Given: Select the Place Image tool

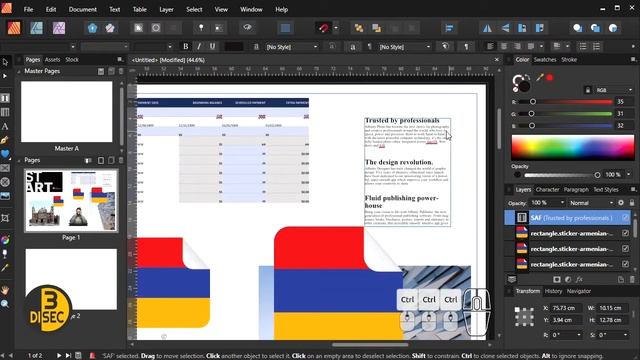Looking at the screenshot, I should coord(5,196).
